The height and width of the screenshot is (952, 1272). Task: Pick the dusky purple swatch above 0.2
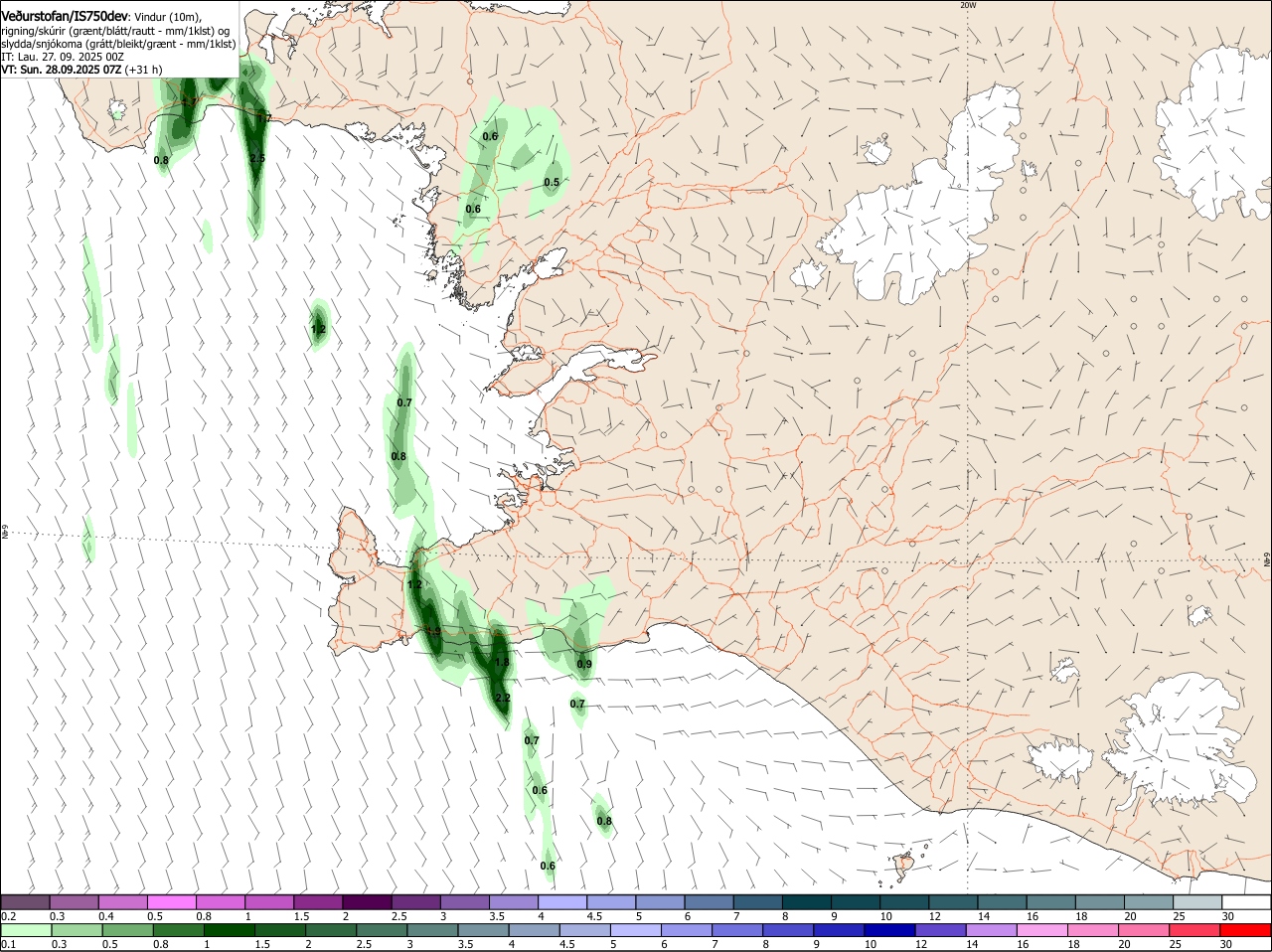pyautogui.click(x=25, y=901)
